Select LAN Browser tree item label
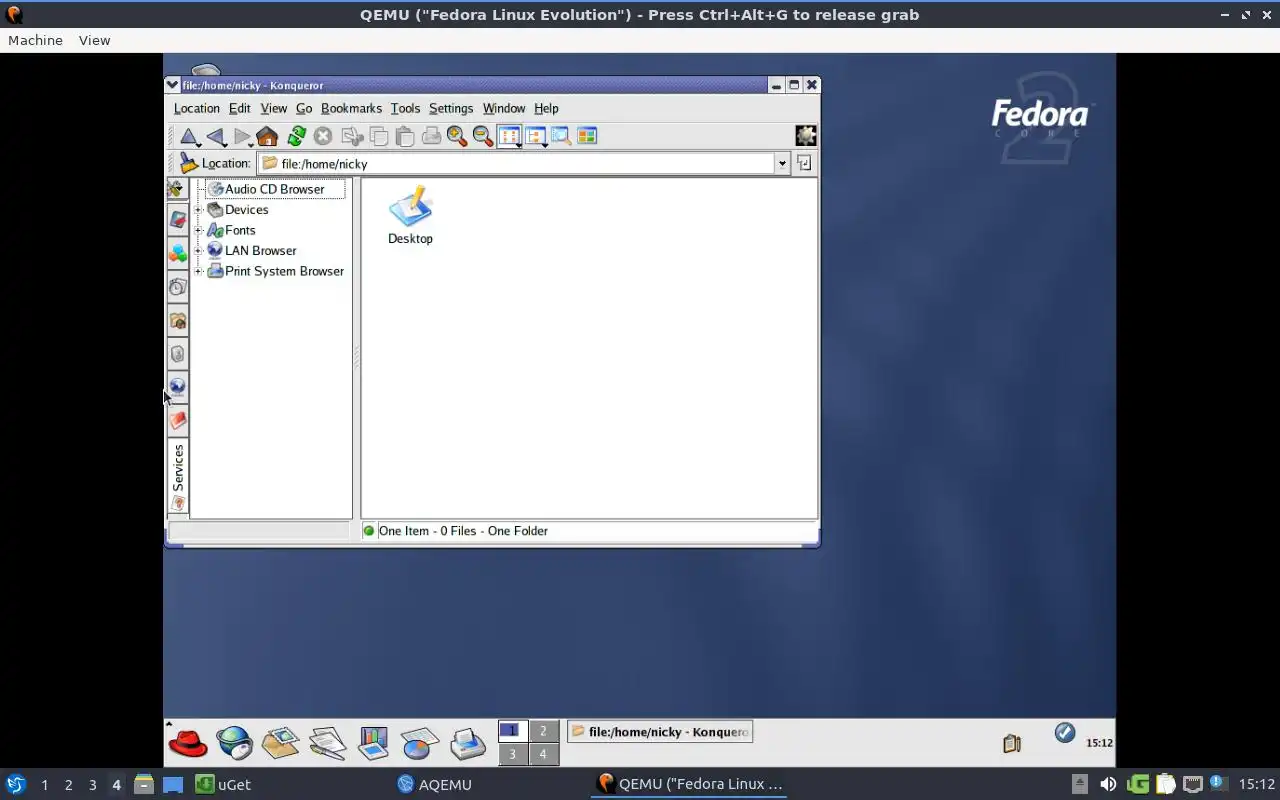 (260, 251)
